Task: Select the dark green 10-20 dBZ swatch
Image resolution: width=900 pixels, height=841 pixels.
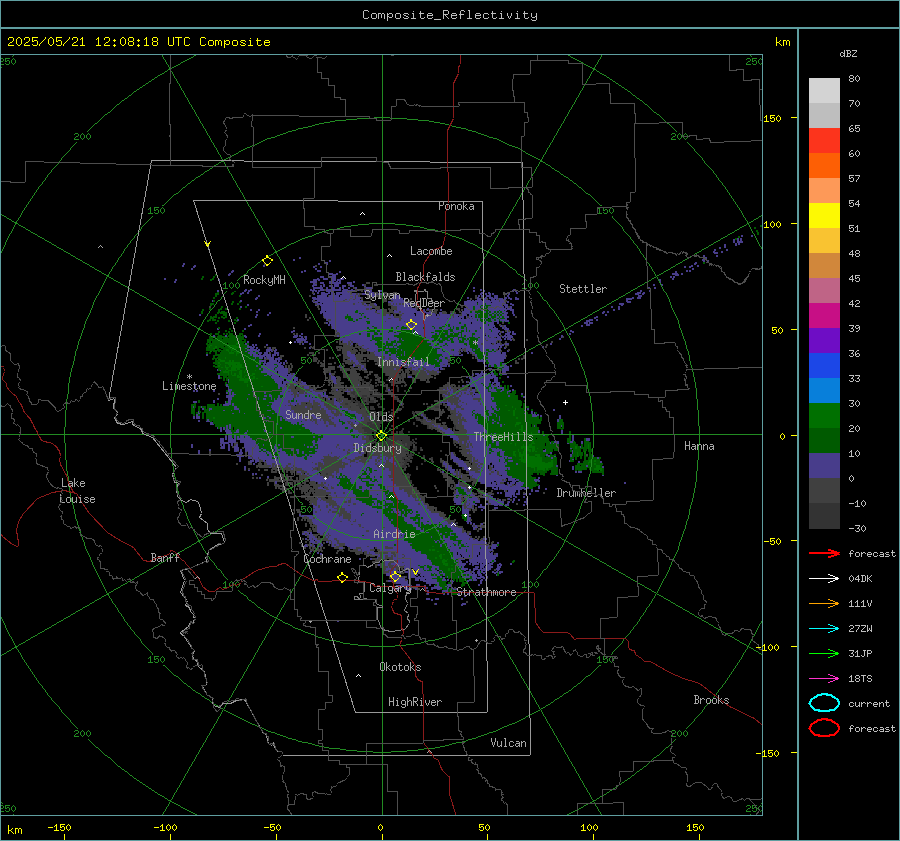Action: (824, 441)
